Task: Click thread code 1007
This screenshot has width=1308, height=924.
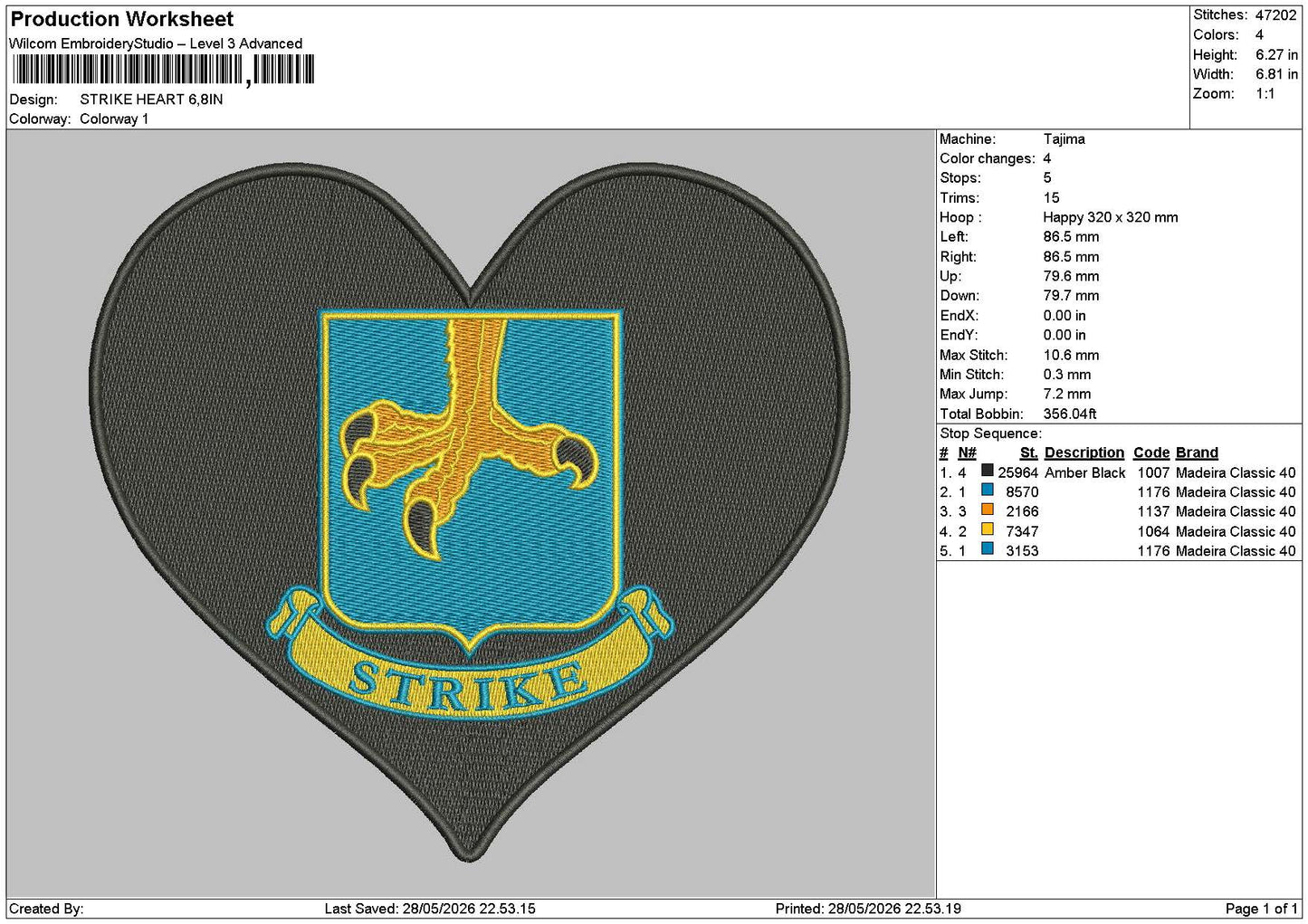Action: pos(1153,473)
